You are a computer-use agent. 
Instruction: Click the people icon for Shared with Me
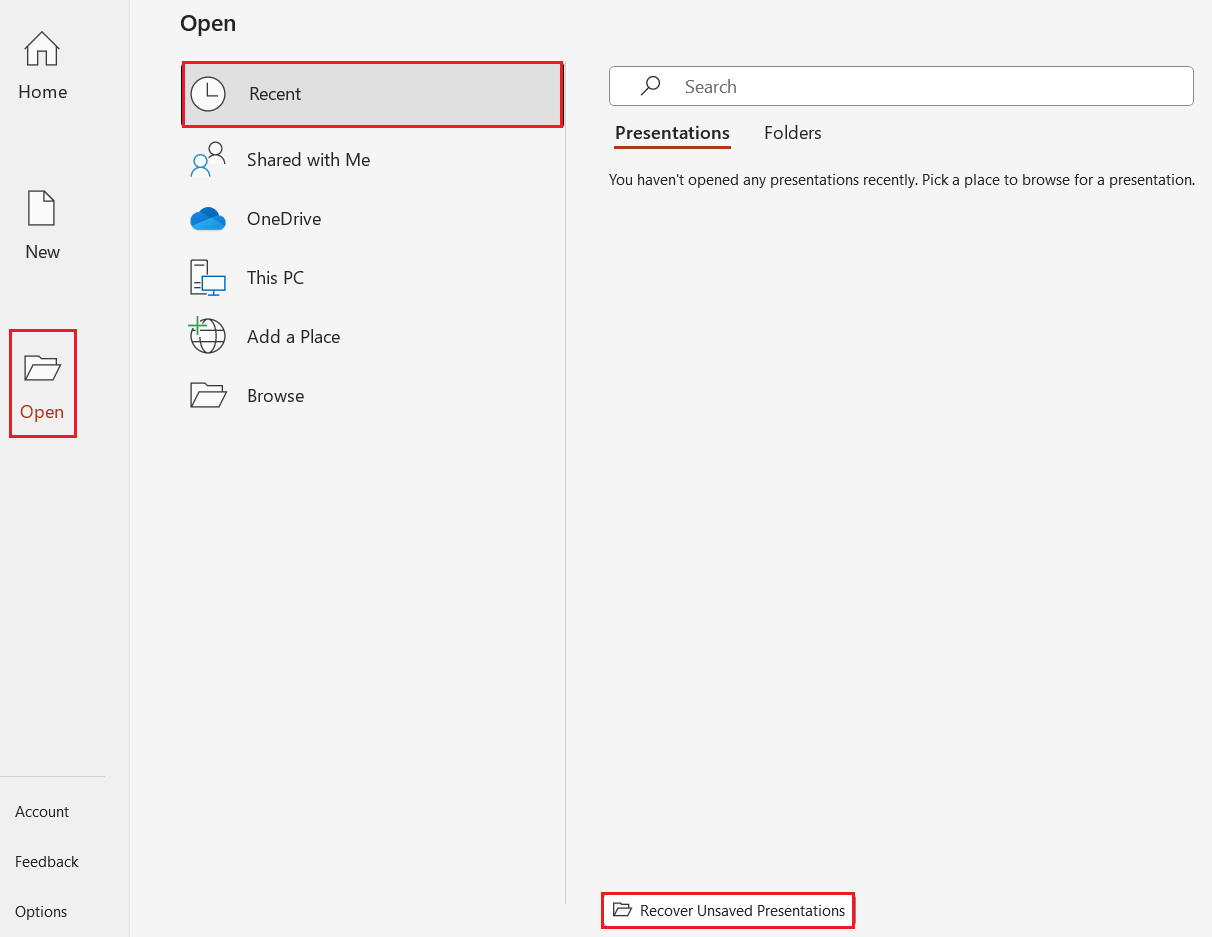tap(207, 160)
